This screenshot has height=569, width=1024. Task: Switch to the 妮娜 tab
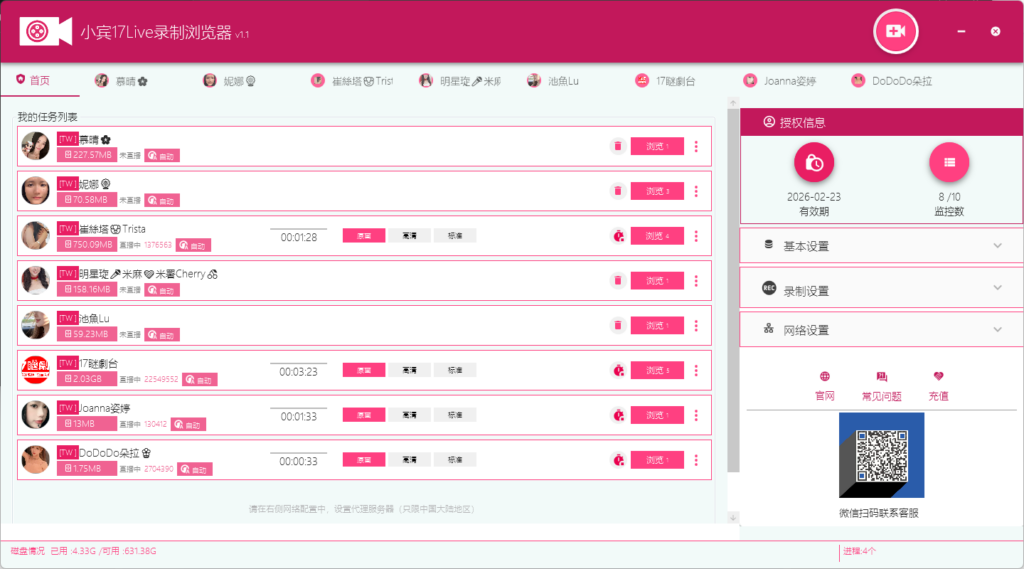point(229,81)
